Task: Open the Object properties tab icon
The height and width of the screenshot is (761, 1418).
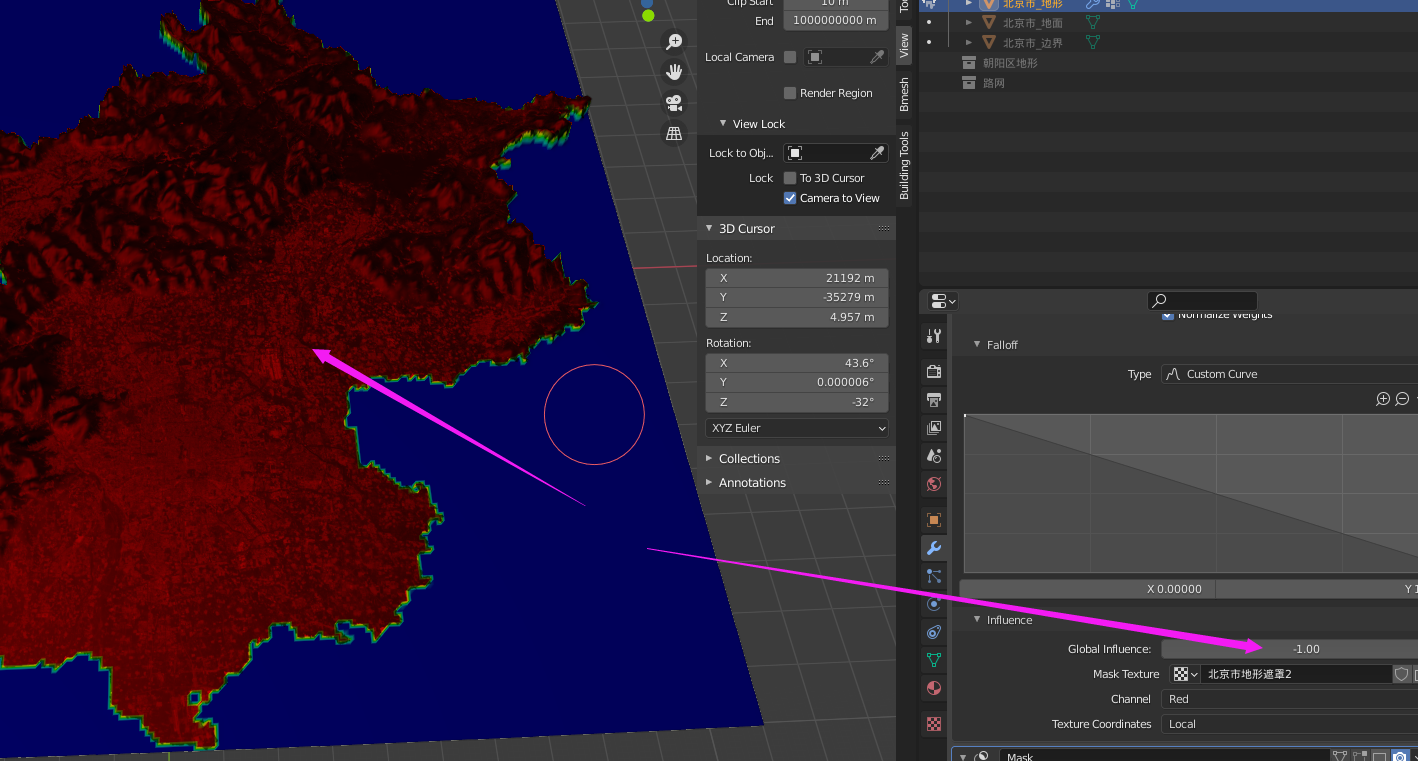Action: pyautogui.click(x=934, y=520)
